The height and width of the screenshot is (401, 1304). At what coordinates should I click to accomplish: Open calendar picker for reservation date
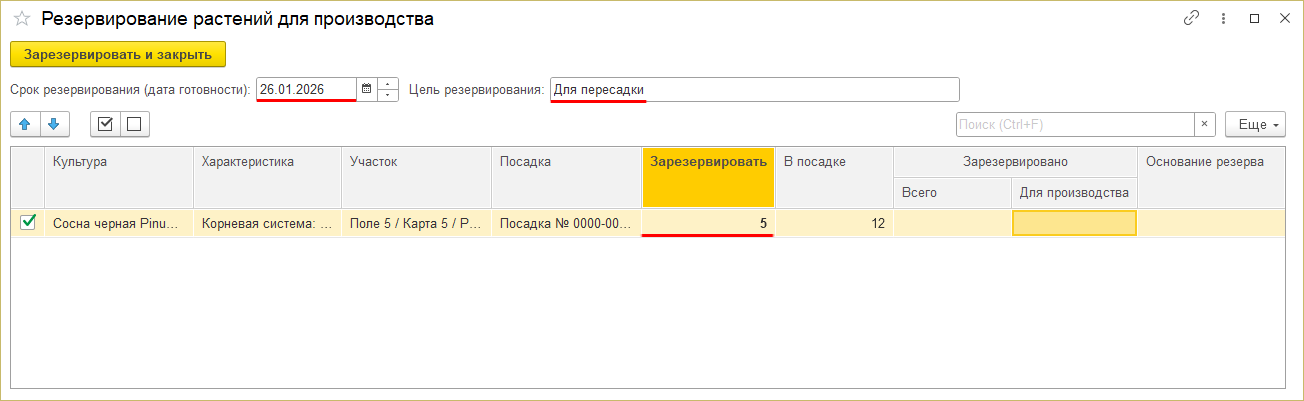point(366,89)
